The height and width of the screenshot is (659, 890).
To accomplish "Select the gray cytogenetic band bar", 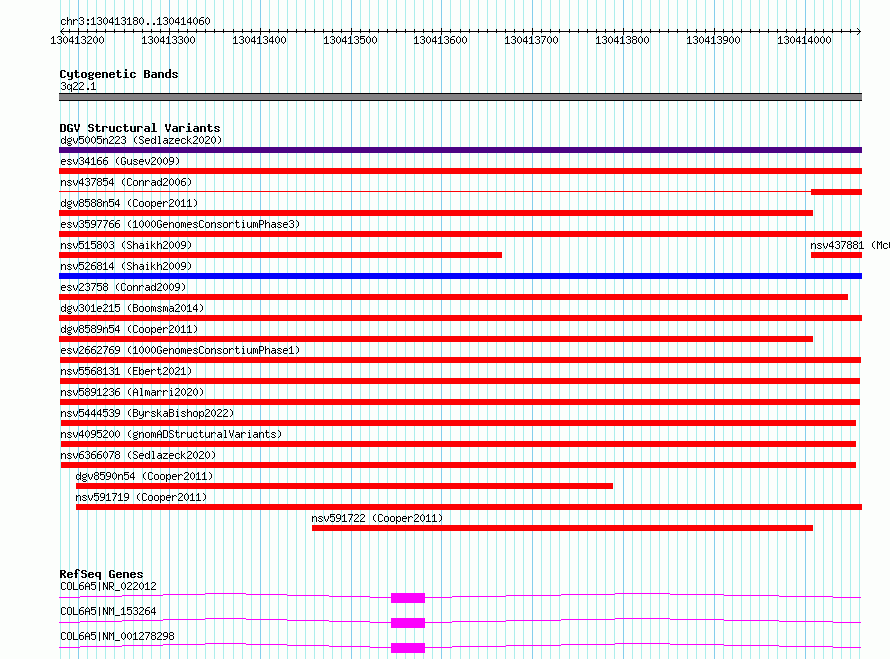I will click(x=460, y=97).
